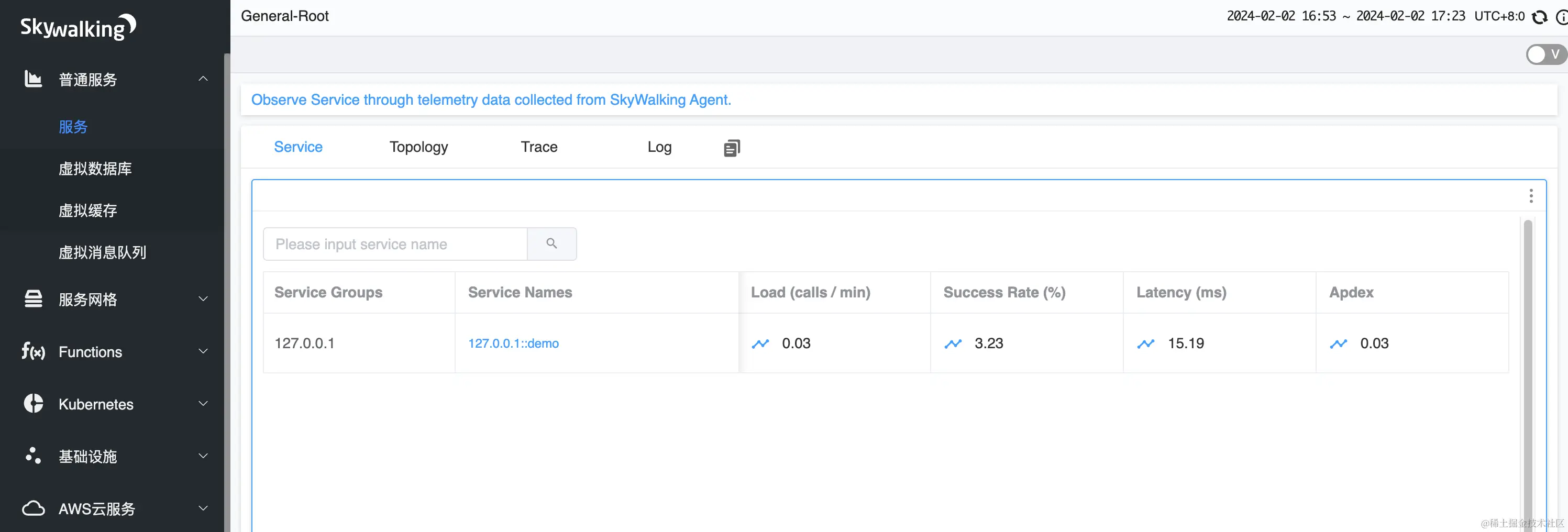Click the copy/duplicate tab icon beside Log
The width and height of the screenshot is (1568, 532).
(x=732, y=148)
